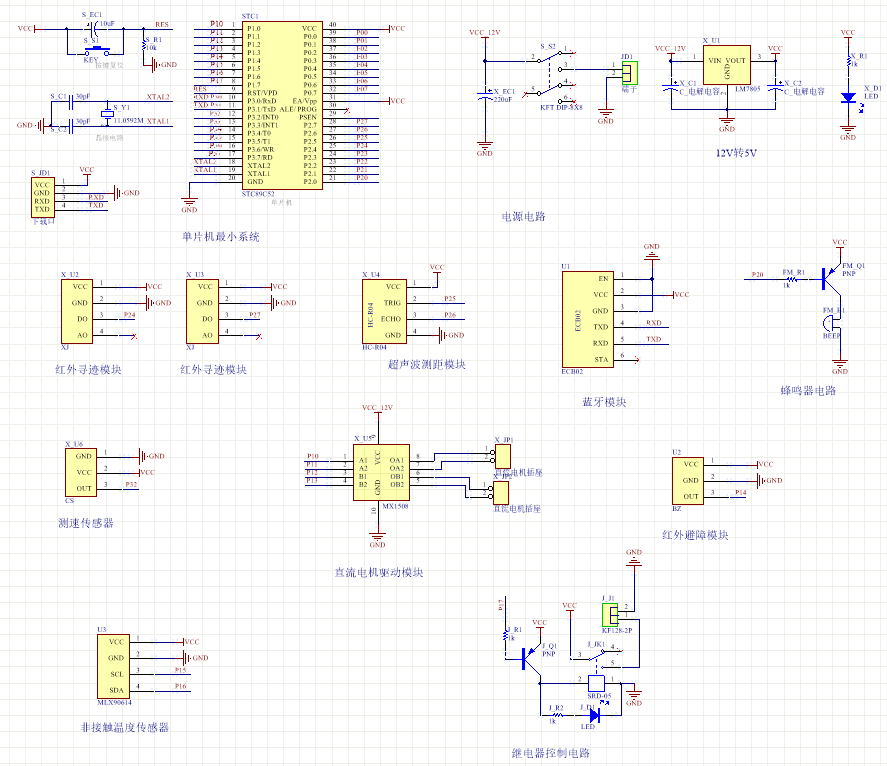Select the X_EC1 220uF capacitor
The image size is (887, 766).
point(485,94)
